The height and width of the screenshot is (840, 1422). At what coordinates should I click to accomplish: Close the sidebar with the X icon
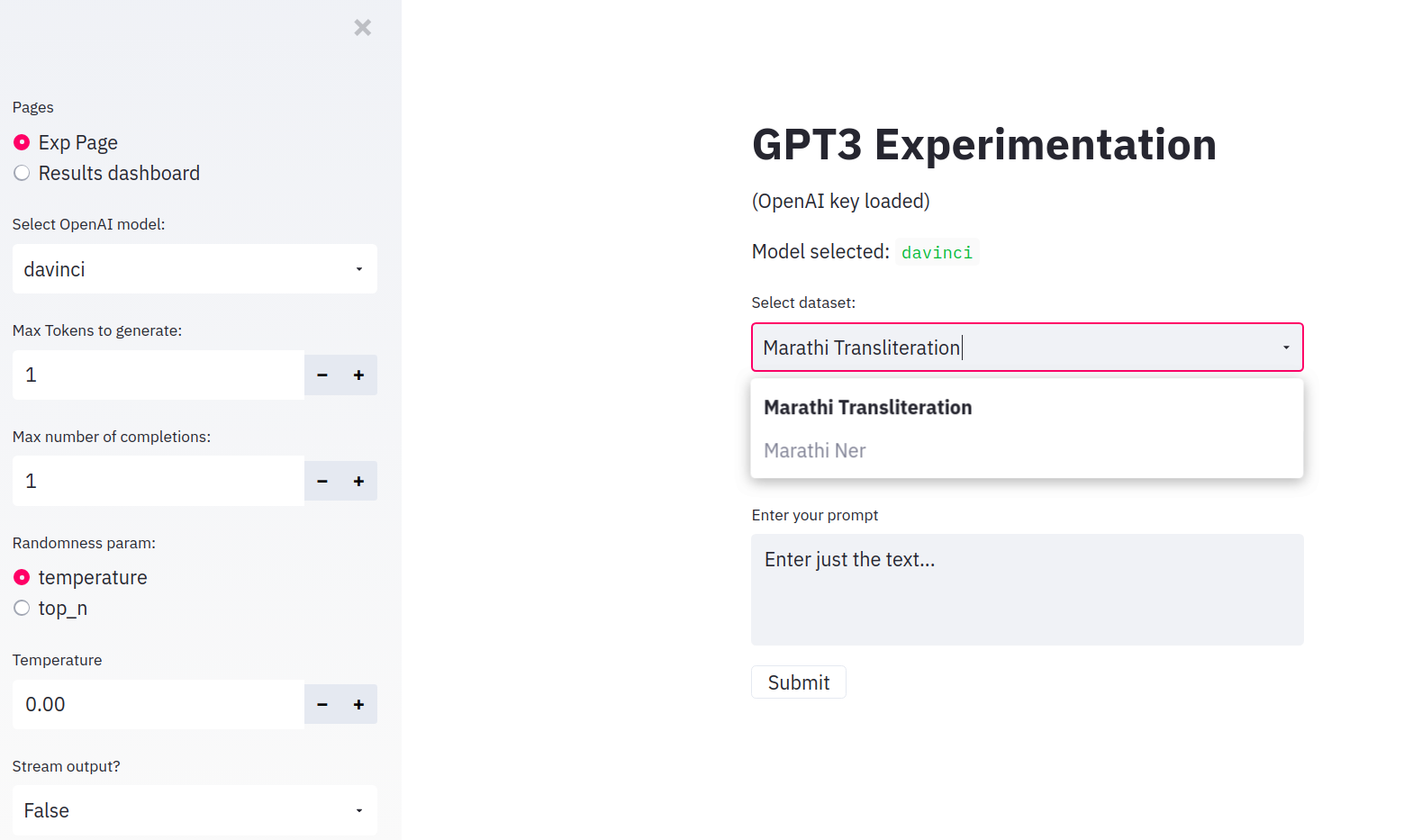point(363,28)
